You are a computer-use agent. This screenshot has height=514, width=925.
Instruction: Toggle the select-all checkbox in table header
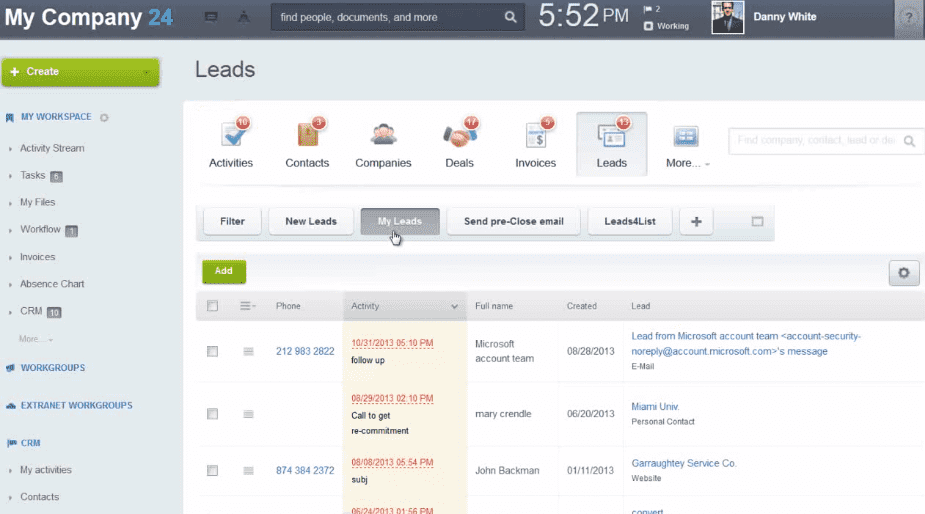point(212,306)
